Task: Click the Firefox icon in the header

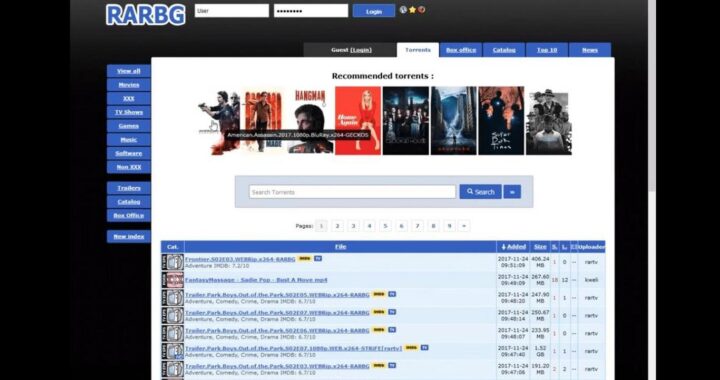Action: click(x=422, y=10)
